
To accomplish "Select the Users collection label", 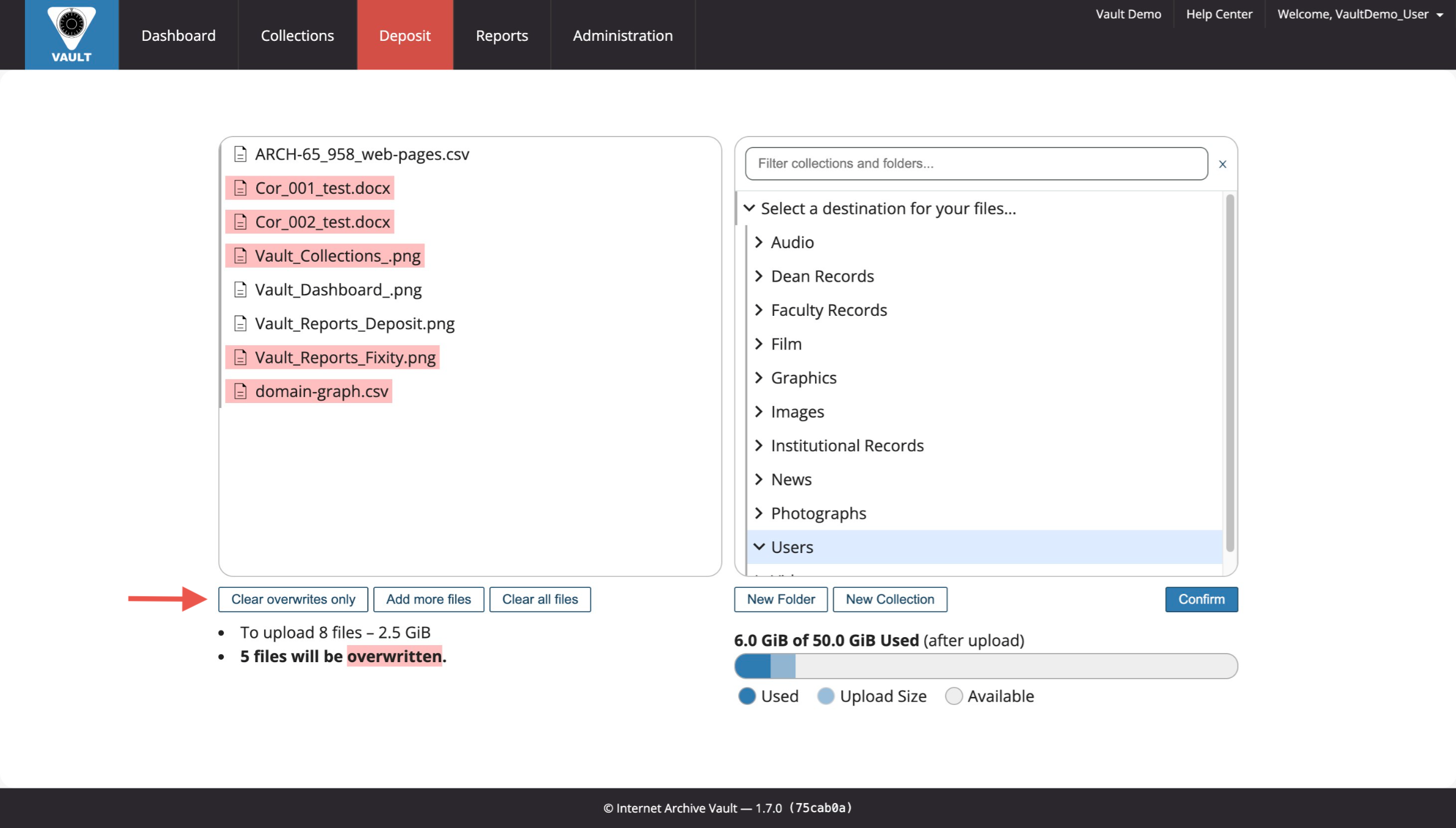I will coord(792,547).
